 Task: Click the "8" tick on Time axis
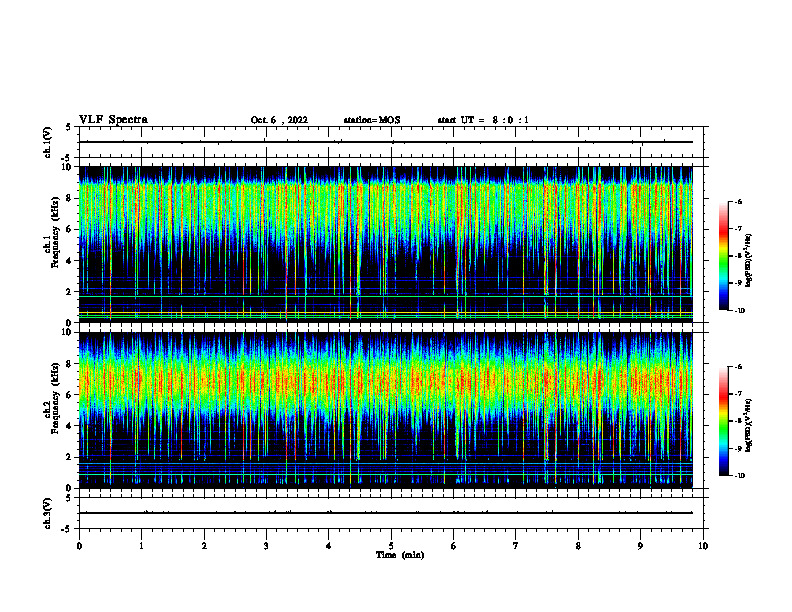click(578, 546)
